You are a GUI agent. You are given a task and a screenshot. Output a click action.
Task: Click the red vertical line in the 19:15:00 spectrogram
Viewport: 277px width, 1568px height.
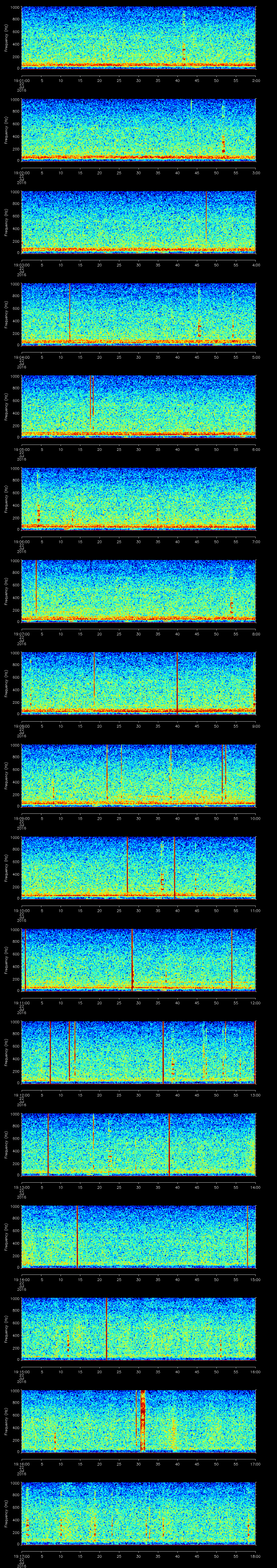coord(107,1329)
